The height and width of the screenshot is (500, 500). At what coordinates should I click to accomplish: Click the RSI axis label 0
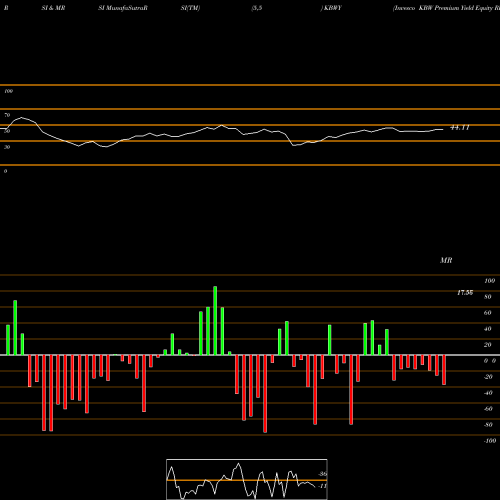(x=5, y=171)
